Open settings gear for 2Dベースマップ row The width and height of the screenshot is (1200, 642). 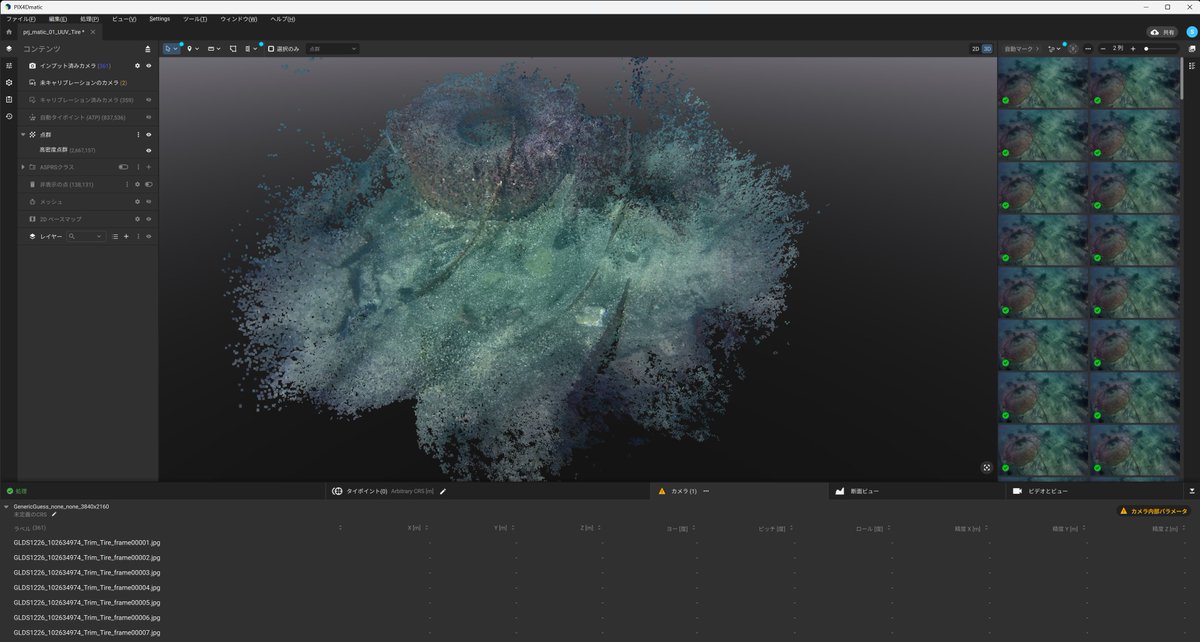point(138,219)
